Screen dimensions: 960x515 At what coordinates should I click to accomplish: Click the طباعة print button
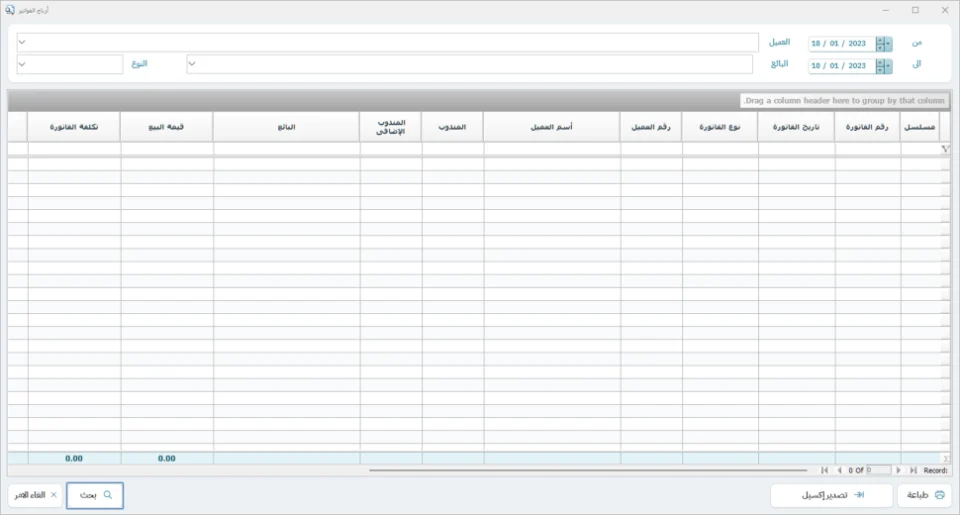[924, 495]
